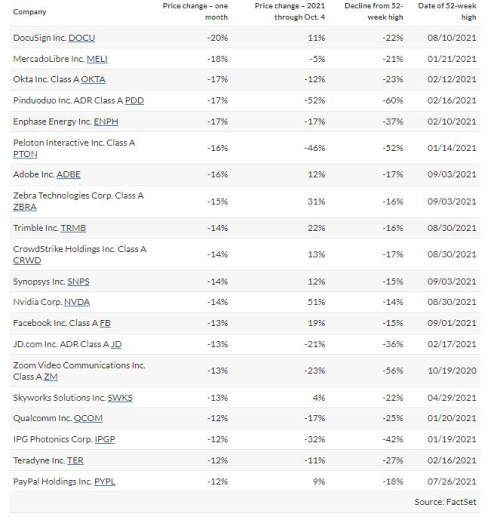Click the Teradyne TER link
The image size is (500, 520).
coord(75,461)
